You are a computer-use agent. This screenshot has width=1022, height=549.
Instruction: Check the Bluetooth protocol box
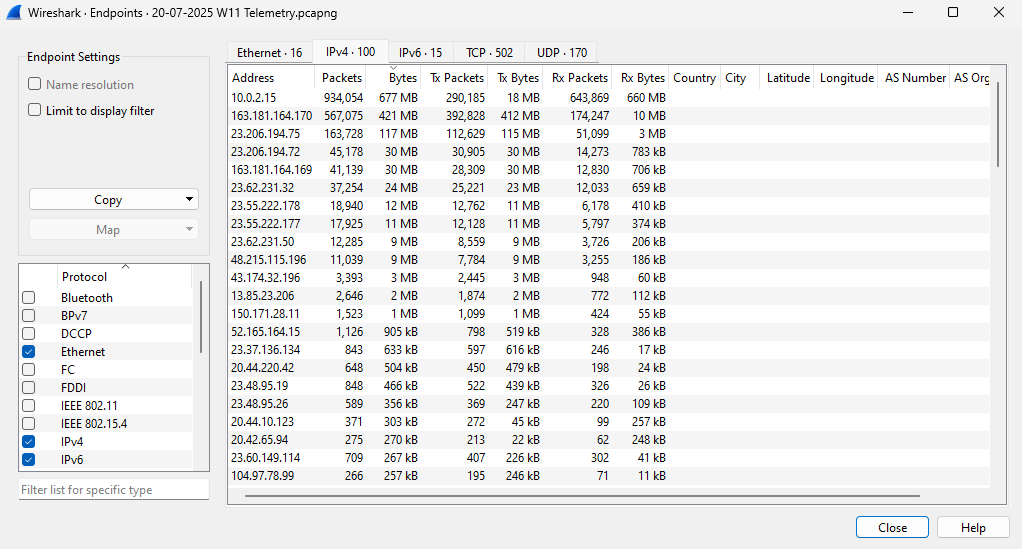(29, 297)
